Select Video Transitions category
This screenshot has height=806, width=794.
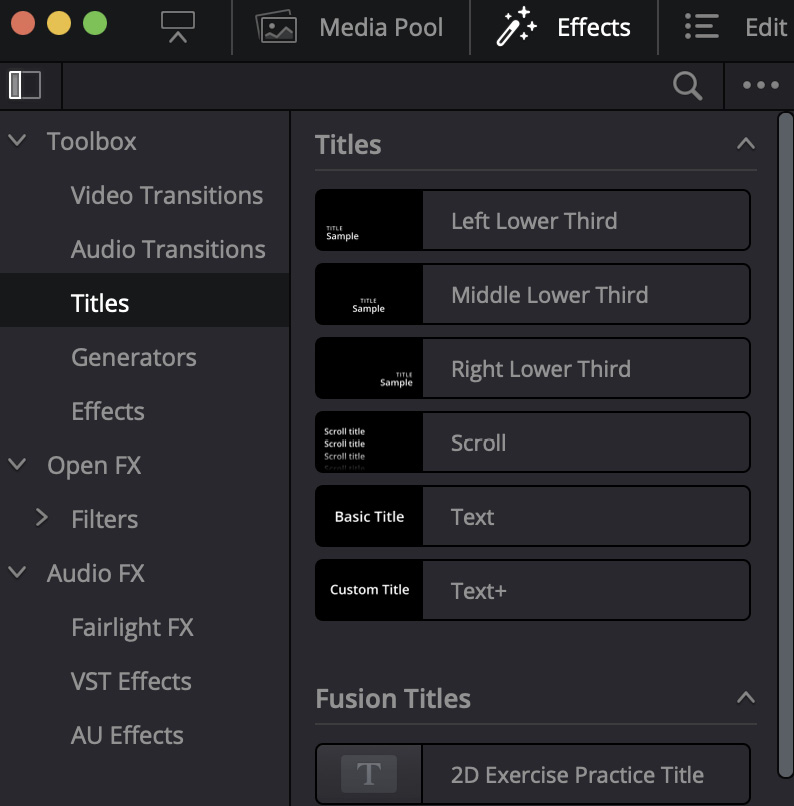tap(167, 195)
